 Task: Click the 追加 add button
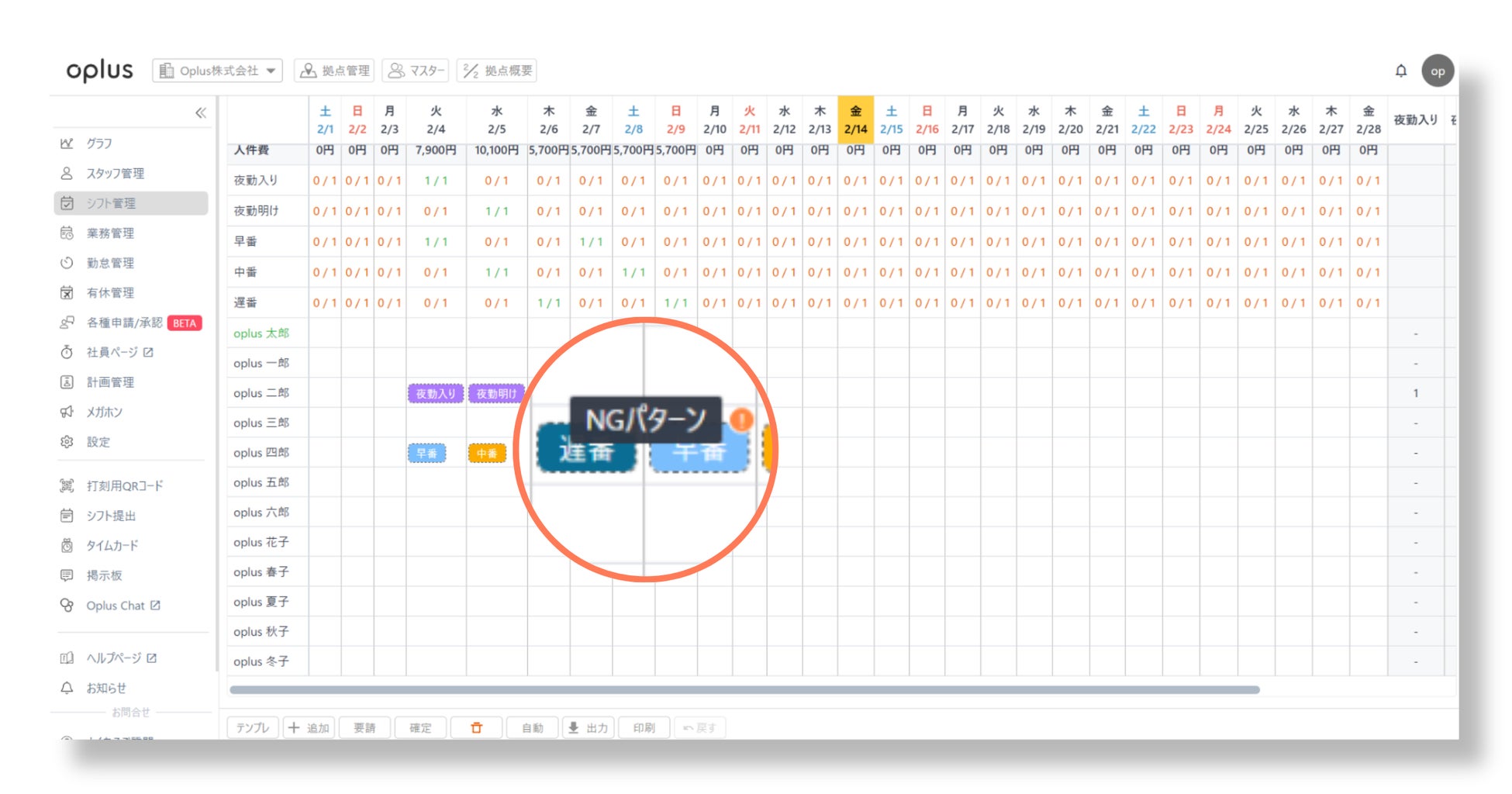pyautogui.click(x=309, y=728)
